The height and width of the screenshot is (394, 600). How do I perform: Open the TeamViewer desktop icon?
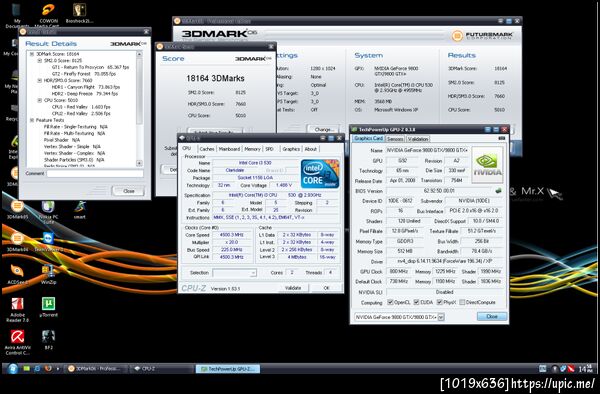(x=48, y=242)
